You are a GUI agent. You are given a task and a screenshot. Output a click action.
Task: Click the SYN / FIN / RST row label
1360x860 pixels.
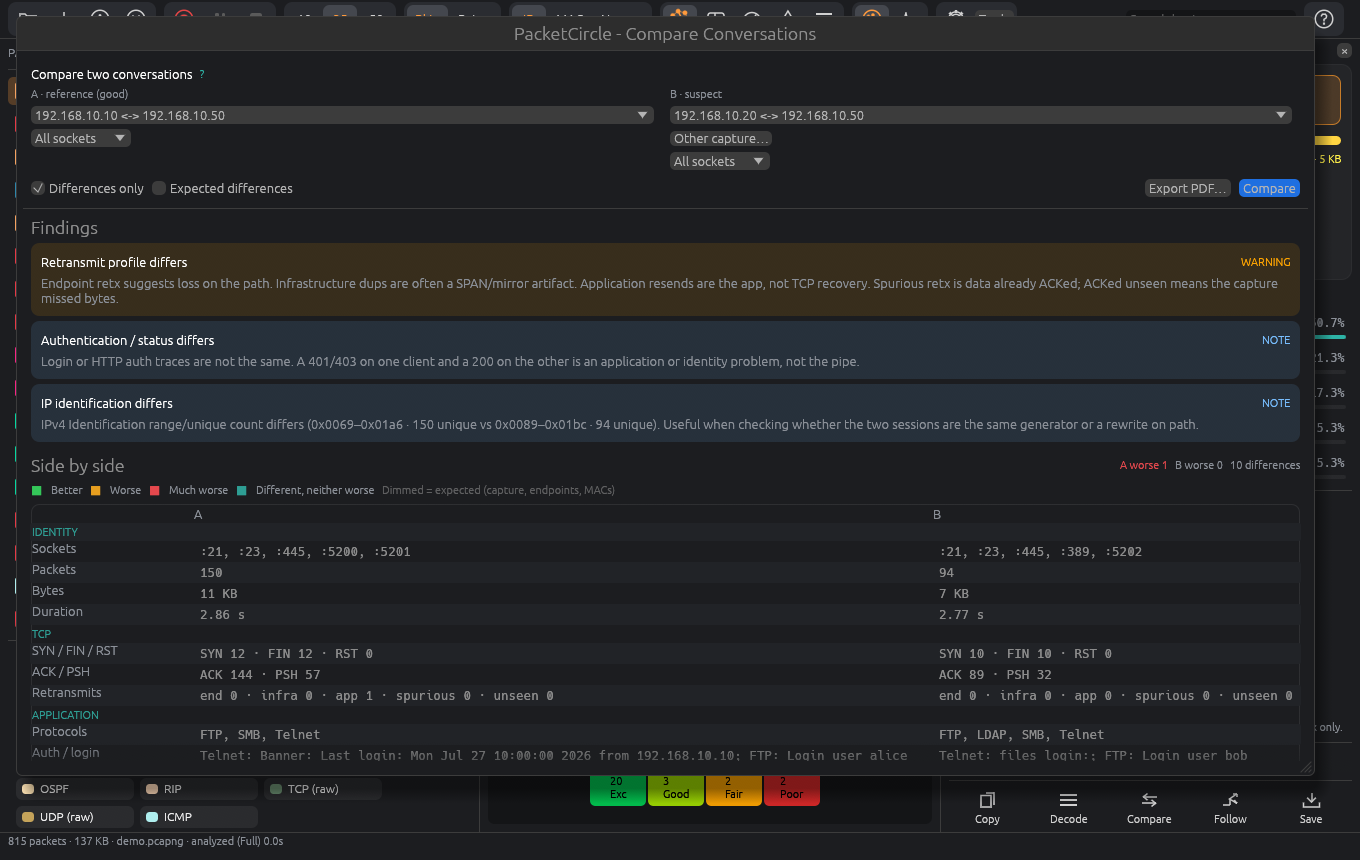pos(75,651)
